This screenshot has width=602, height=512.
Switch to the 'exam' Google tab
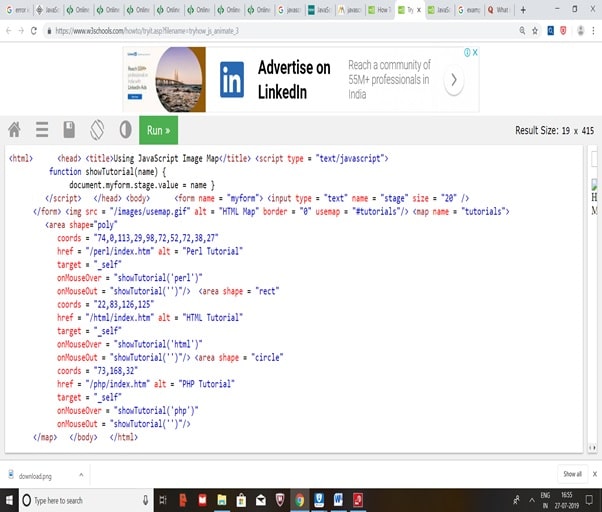click(x=469, y=10)
